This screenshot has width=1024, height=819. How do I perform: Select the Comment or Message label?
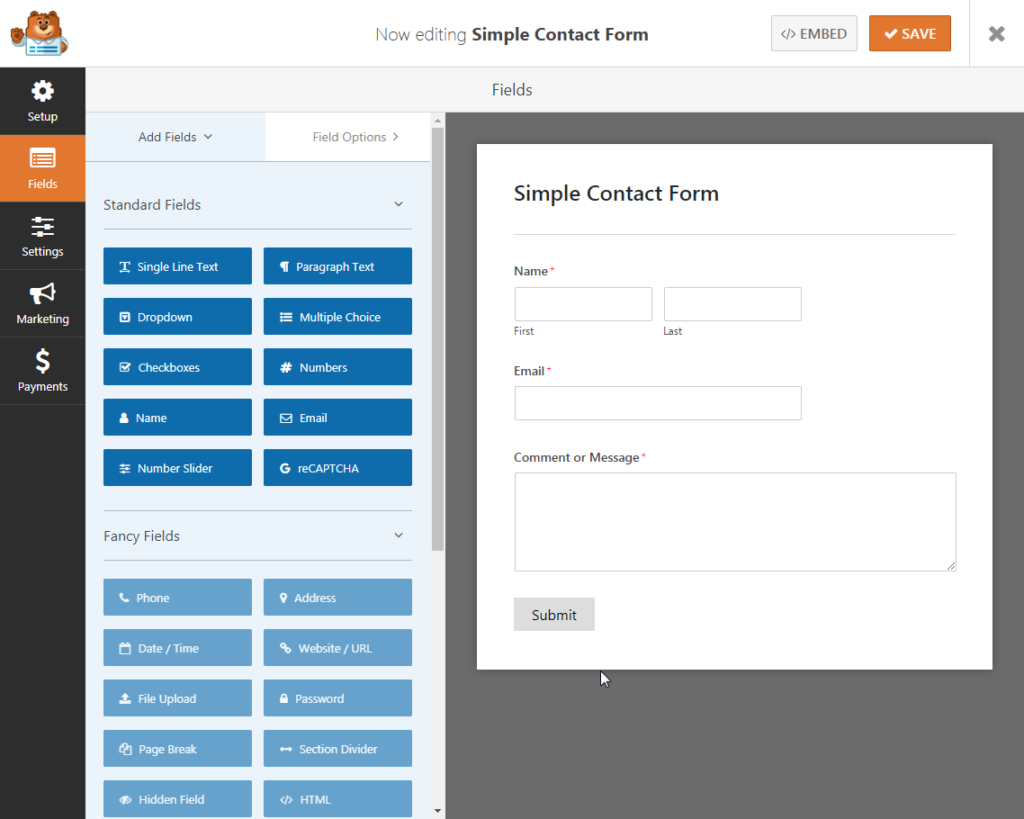coord(576,457)
